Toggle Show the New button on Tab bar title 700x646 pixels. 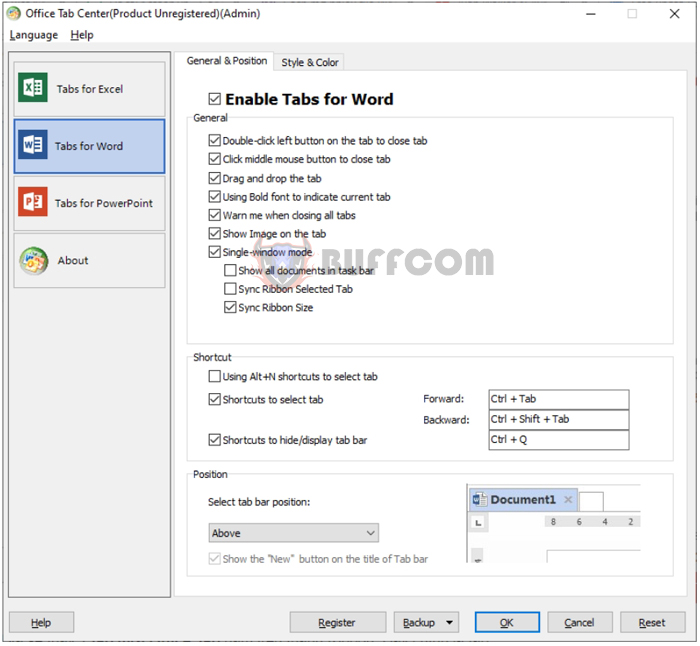coord(215,558)
